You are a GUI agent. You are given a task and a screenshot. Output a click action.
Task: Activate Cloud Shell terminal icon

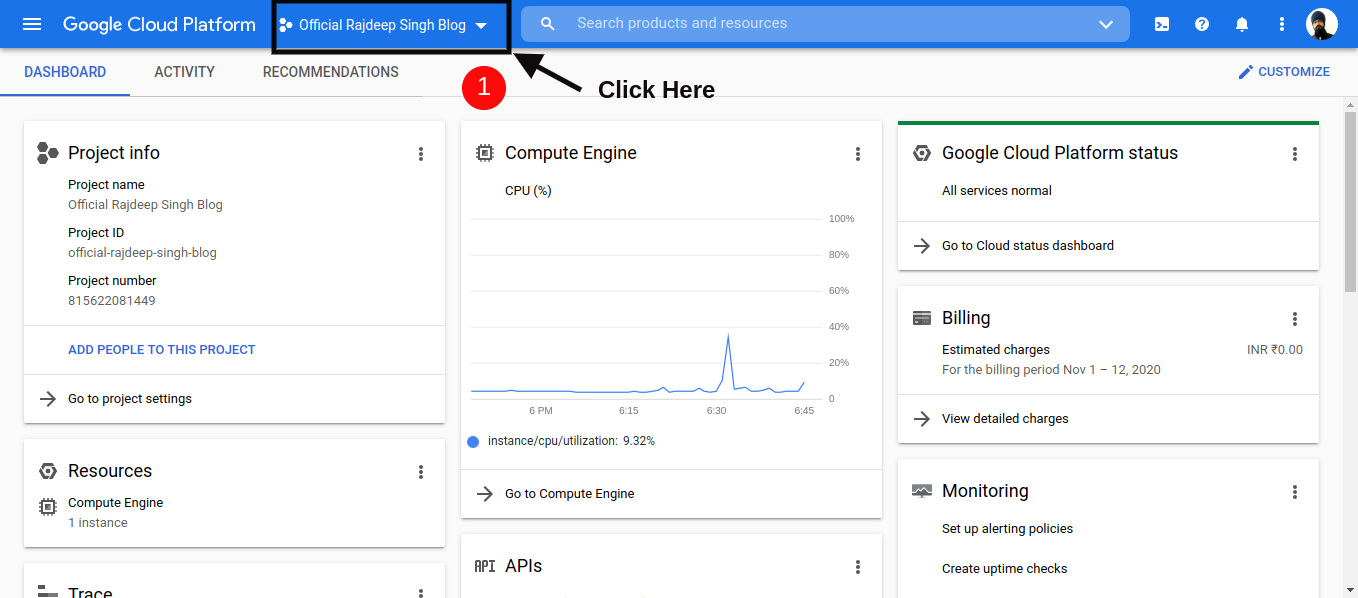tap(1162, 24)
